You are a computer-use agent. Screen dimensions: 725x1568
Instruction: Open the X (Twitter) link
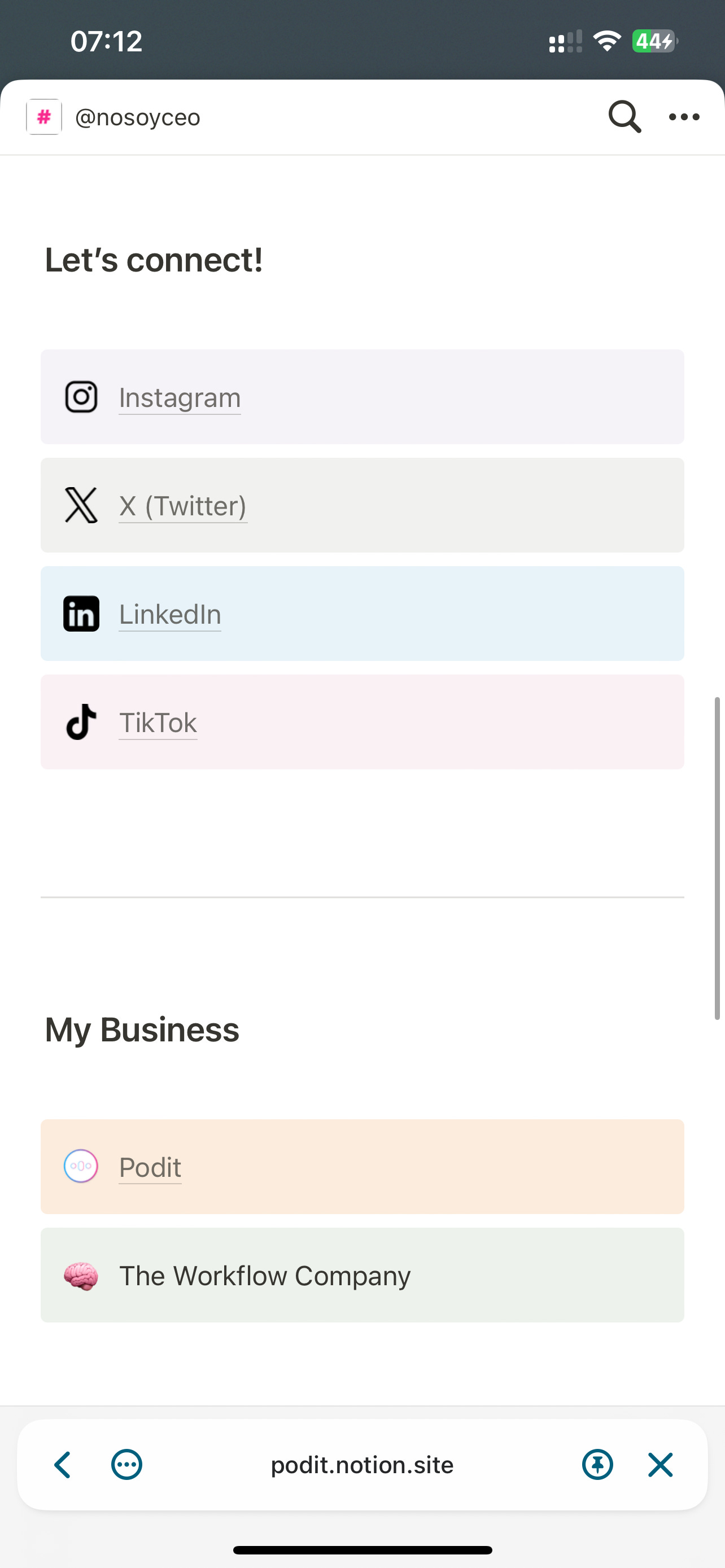click(x=182, y=506)
